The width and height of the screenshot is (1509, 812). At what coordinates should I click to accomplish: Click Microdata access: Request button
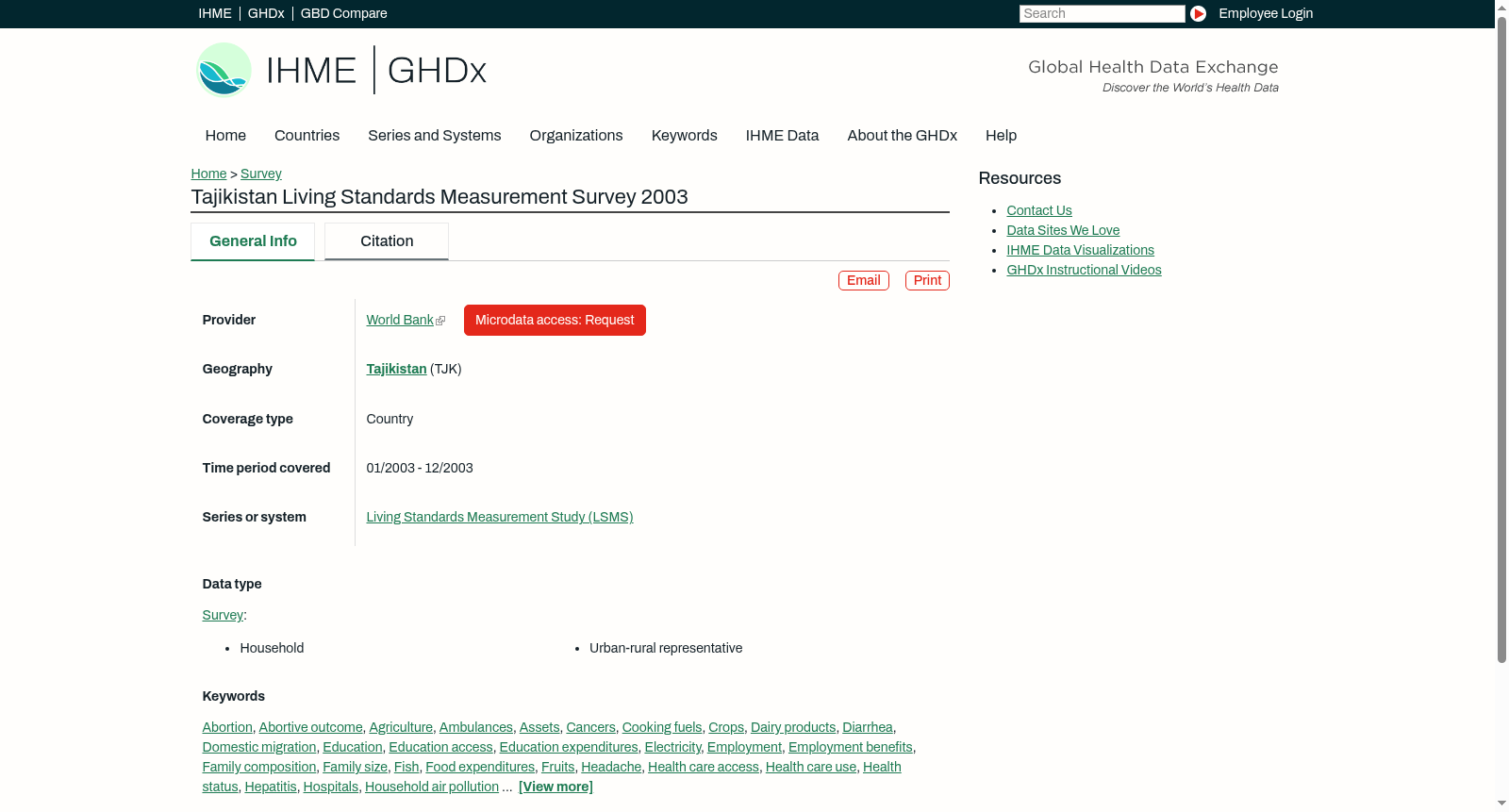point(555,320)
